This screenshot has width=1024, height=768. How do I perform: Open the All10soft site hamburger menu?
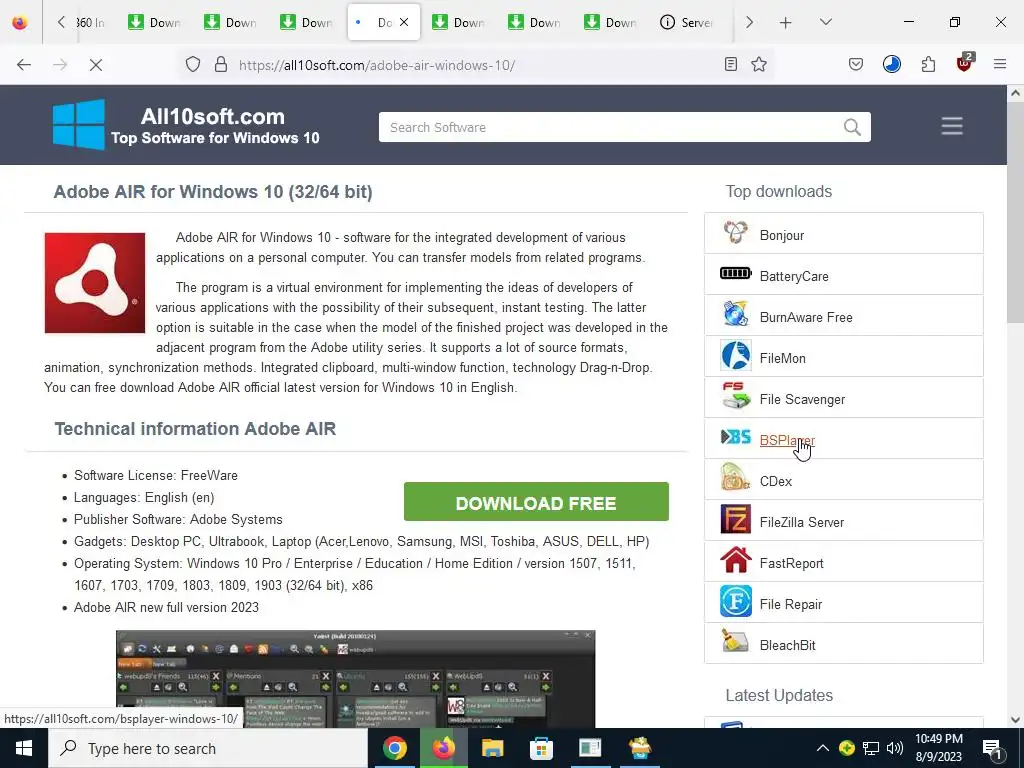pyautogui.click(x=952, y=126)
